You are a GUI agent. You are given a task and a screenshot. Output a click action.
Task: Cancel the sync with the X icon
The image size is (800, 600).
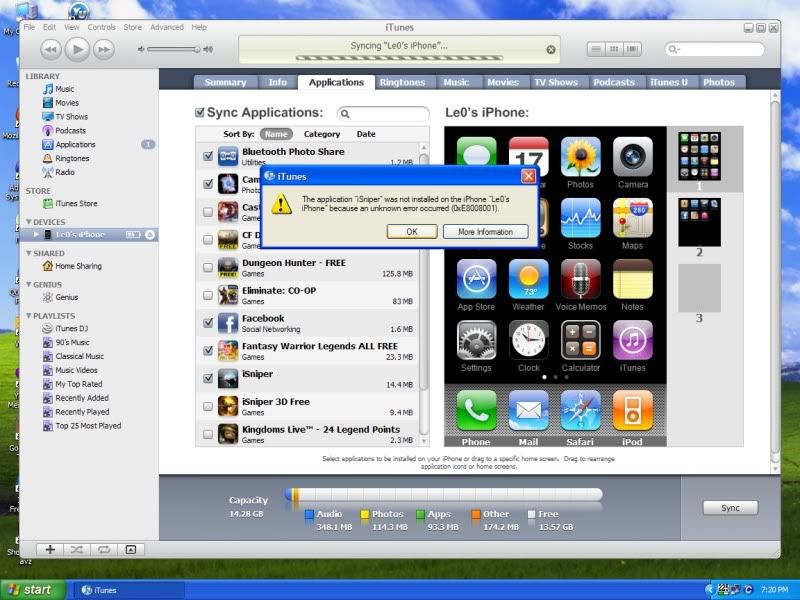(551, 49)
